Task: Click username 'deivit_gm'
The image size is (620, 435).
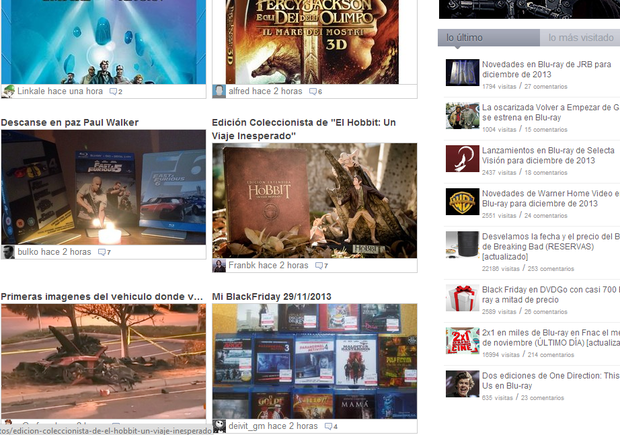Action: pos(247,426)
